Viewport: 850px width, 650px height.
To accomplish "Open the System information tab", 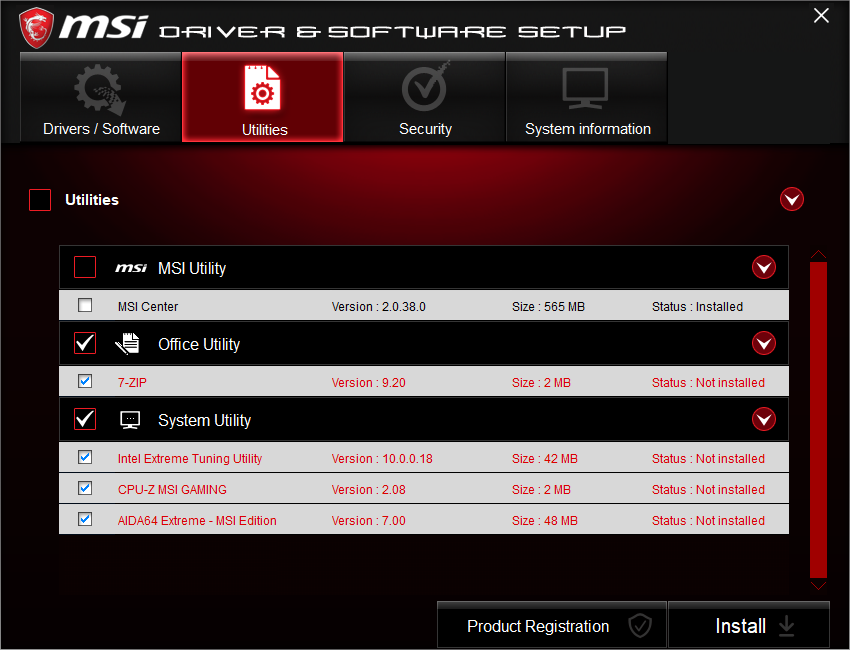I will [x=587, y=97].
